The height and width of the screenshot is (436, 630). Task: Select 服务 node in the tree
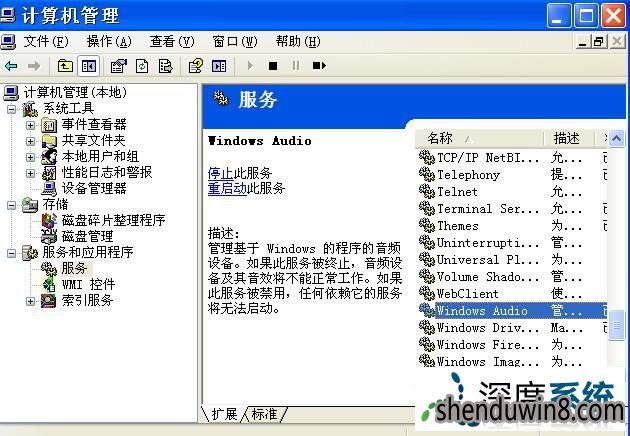[74, 268]
